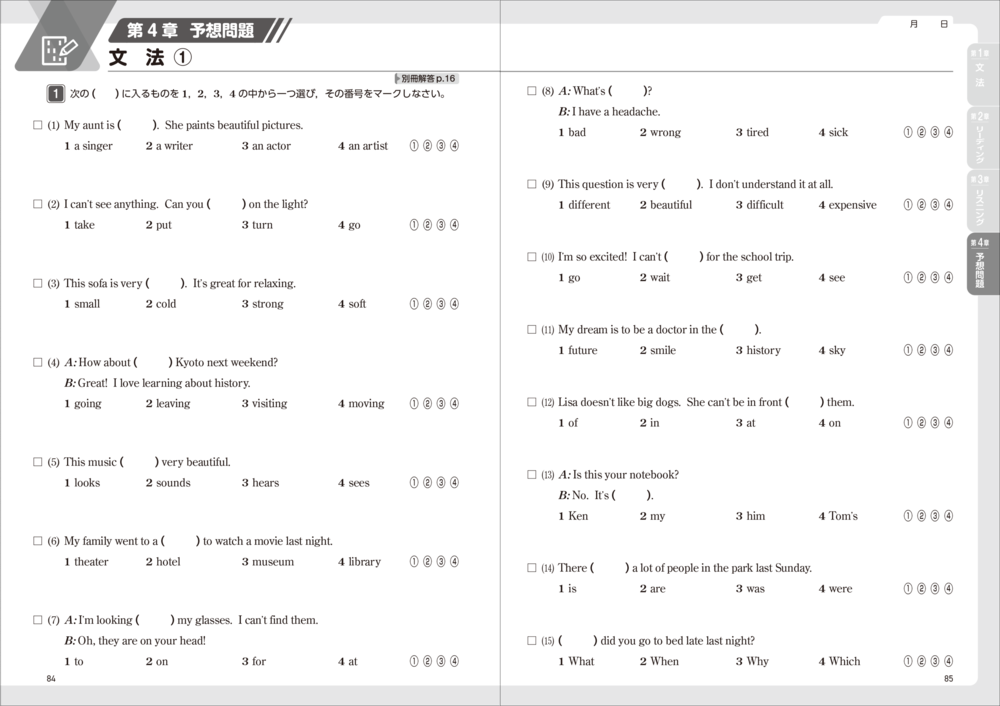Check the box next to 'My dream is to be a doctor'

click(532, 329)
